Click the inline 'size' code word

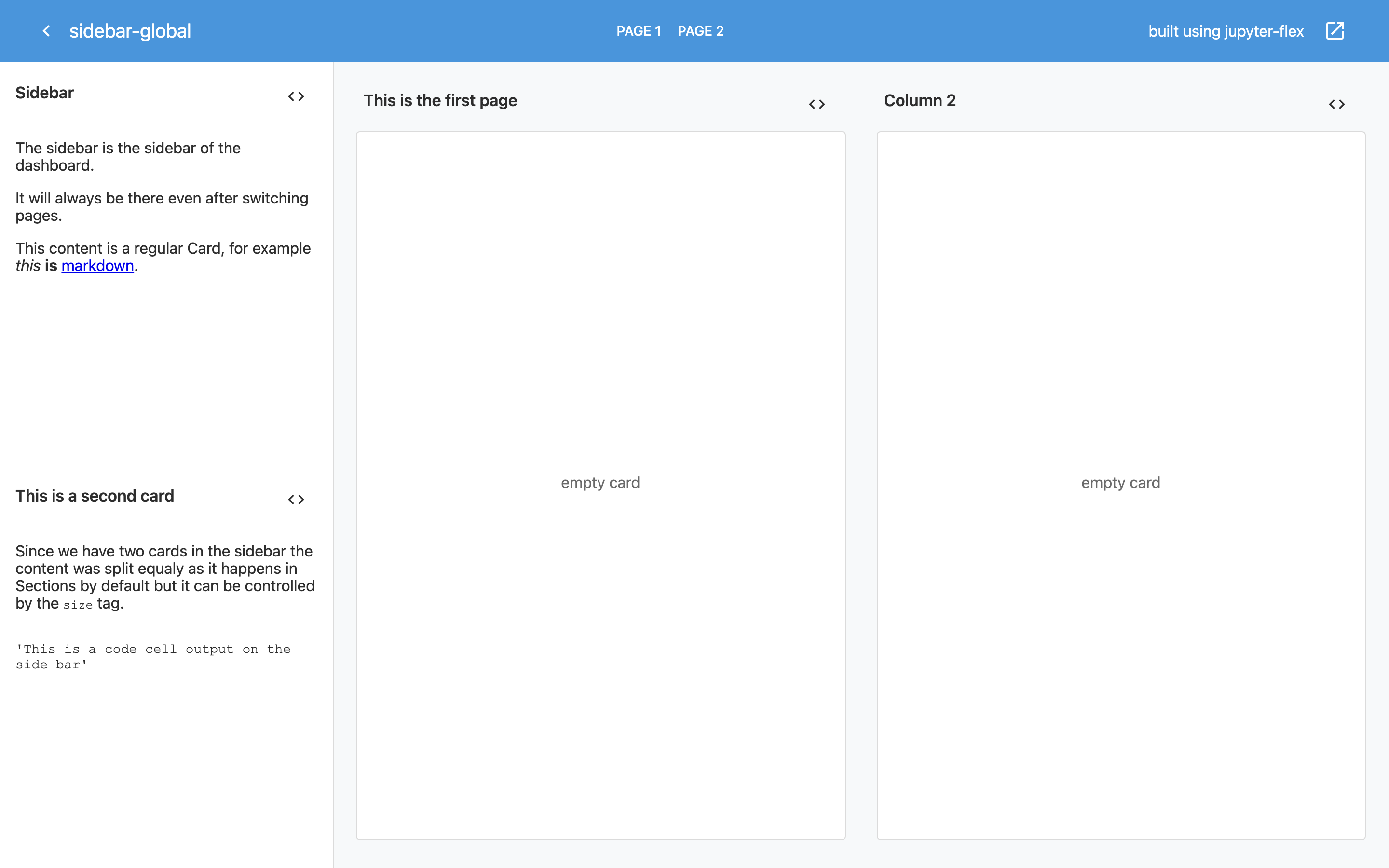tap(78, 605)
